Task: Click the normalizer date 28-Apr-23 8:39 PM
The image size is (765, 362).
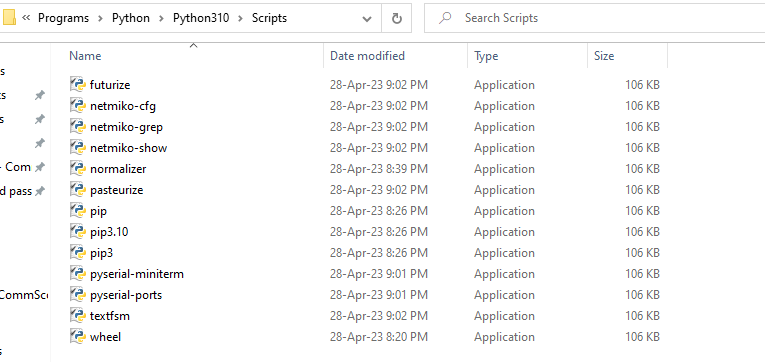Action: (379, 169)
